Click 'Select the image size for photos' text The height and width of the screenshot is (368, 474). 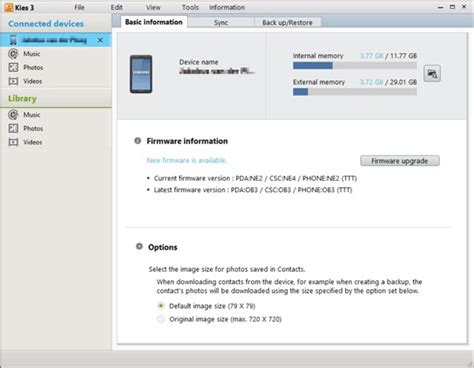pos(227,269)
